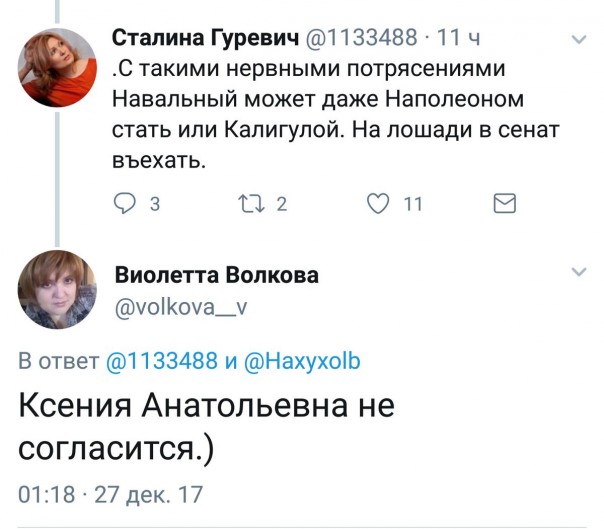Retweet the Сталина Гуревич tweet
The height and width of the screenshot is (529, 604).
(252, 204)
